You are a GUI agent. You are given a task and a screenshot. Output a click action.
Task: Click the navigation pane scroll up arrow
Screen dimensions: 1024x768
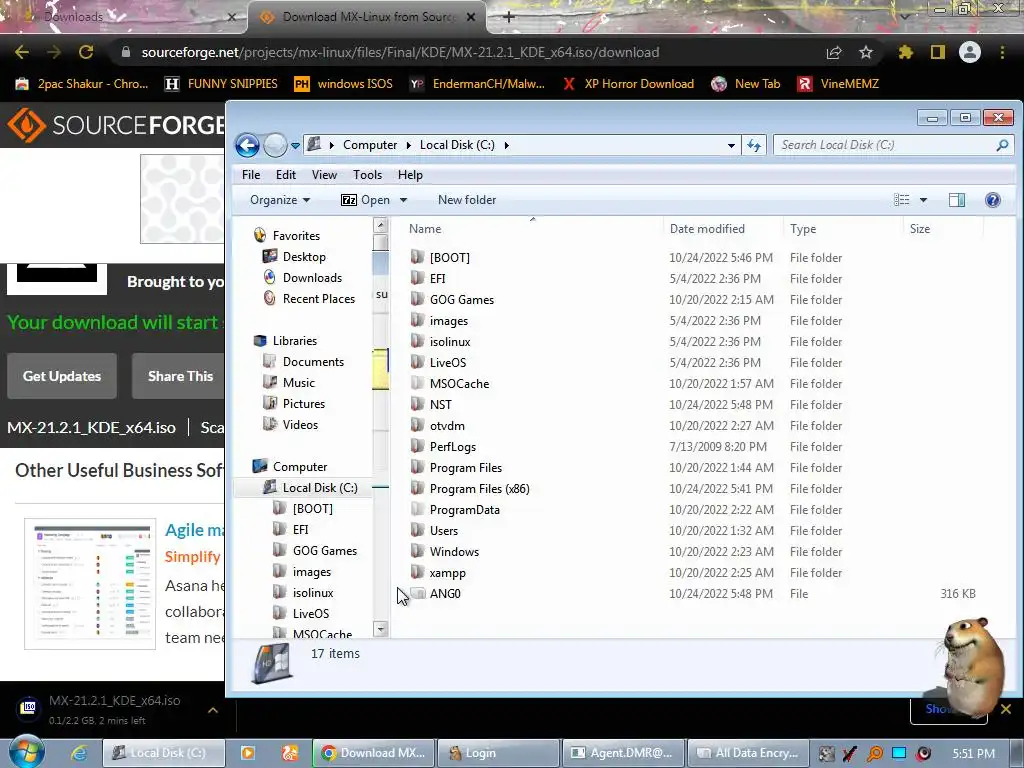tap(380, 225)
